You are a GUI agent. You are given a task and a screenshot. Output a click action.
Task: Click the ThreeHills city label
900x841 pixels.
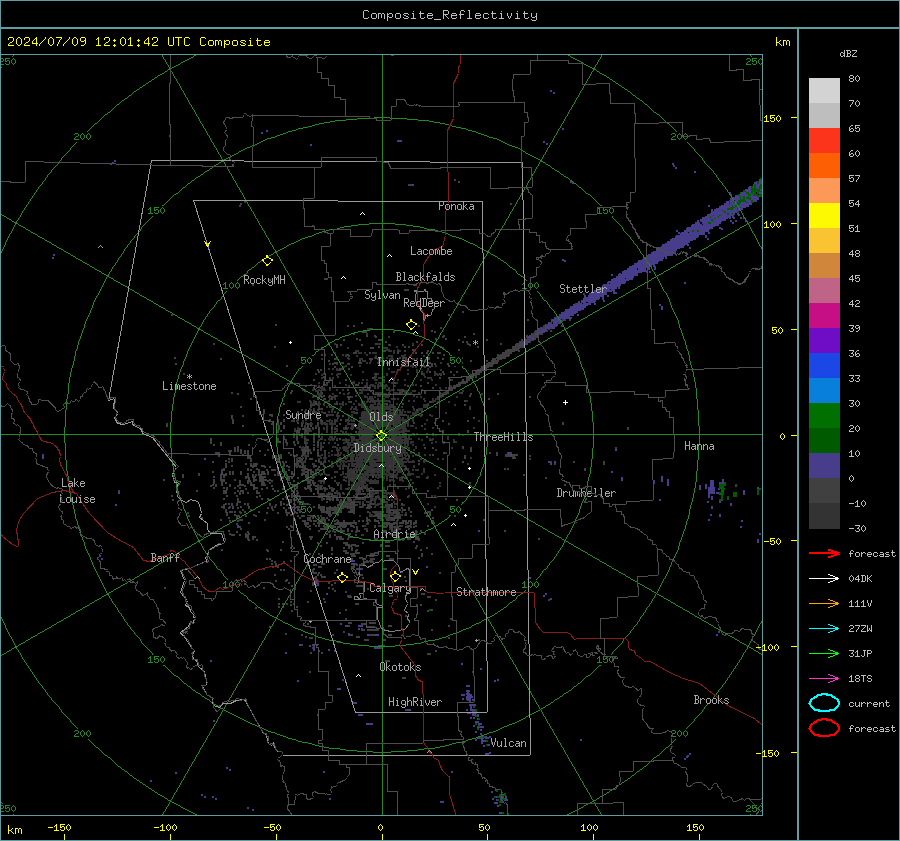click(x=503, y=437)
